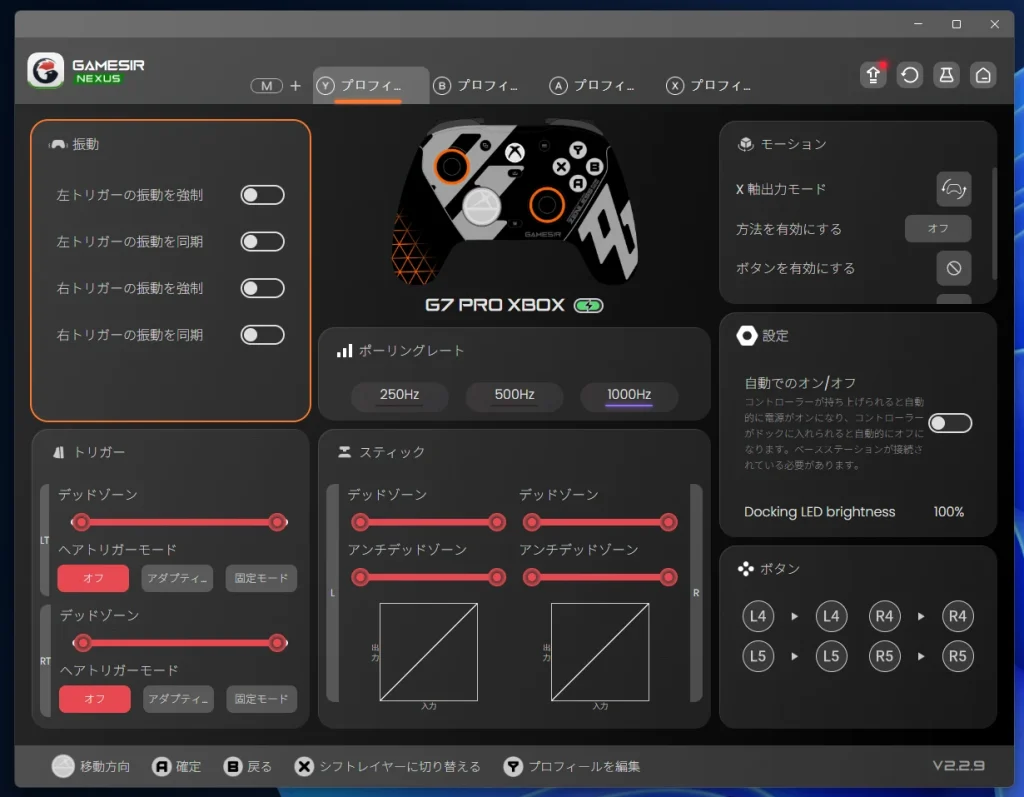Click the circular reset arrow icon

pos(909,75)
